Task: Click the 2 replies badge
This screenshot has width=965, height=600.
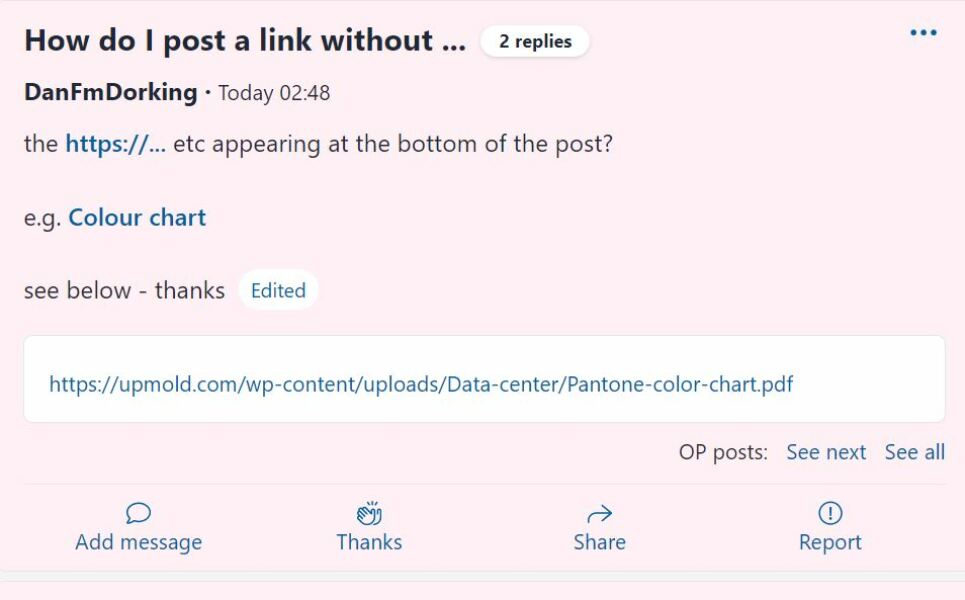Action: [535, 41]
